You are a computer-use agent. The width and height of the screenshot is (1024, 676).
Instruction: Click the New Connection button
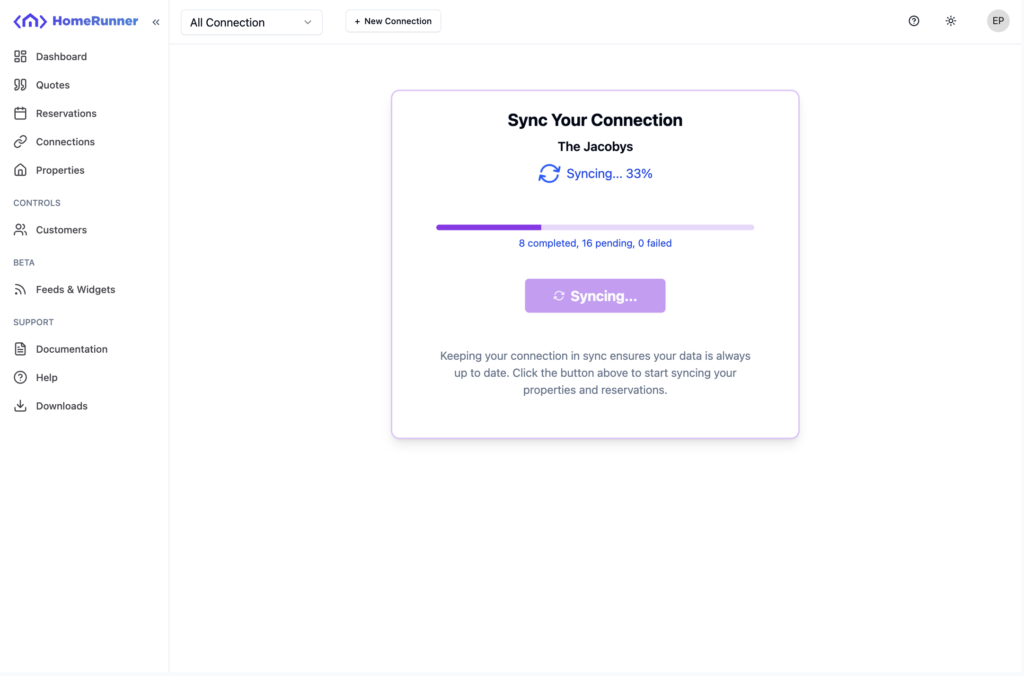point(393,21)
